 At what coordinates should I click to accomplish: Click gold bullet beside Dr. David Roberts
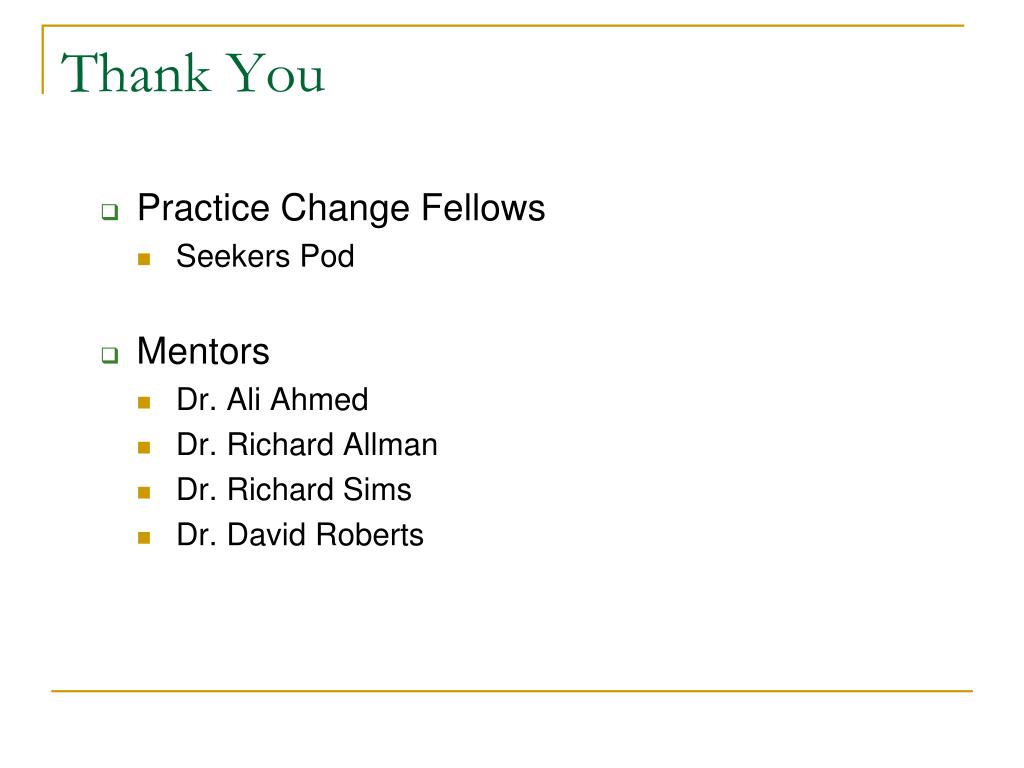point(144,537)
